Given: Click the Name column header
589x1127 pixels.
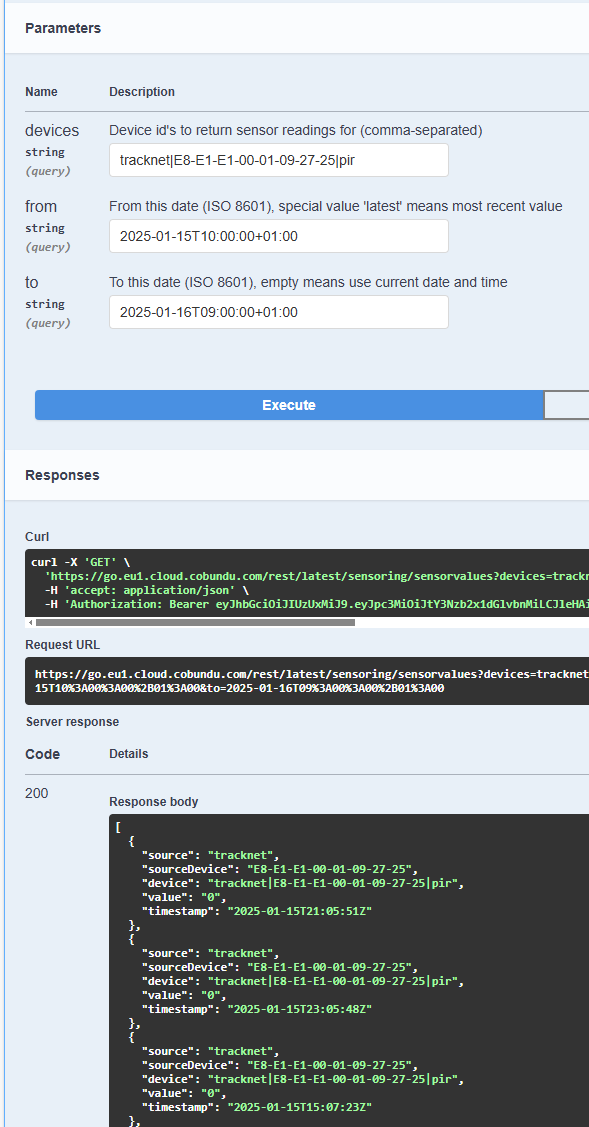Looking at the screenshot, I should point(41,92).
